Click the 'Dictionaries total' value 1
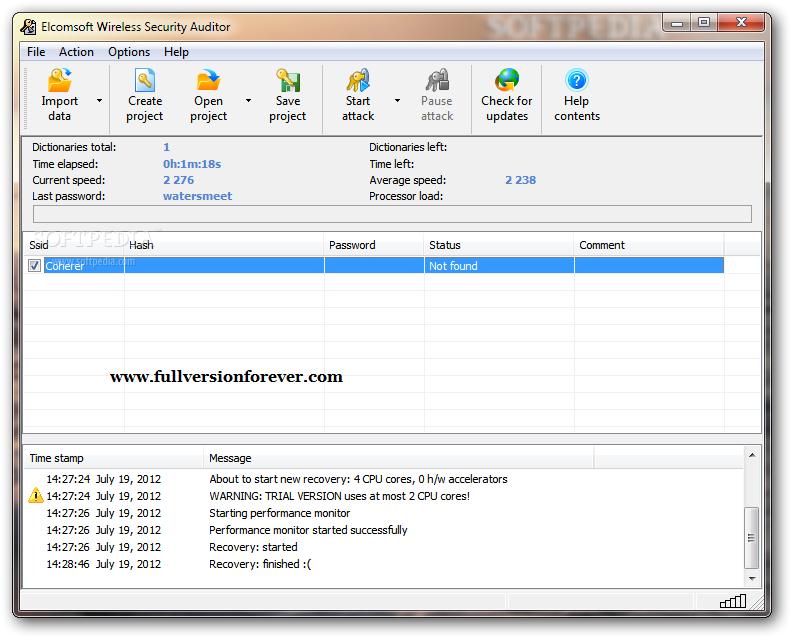 click(166, 147)
